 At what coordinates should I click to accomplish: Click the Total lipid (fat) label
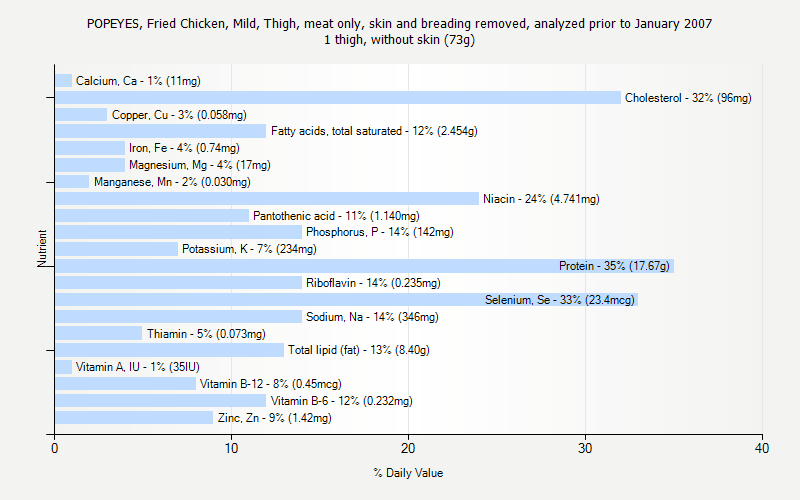[x=358, y=350]
